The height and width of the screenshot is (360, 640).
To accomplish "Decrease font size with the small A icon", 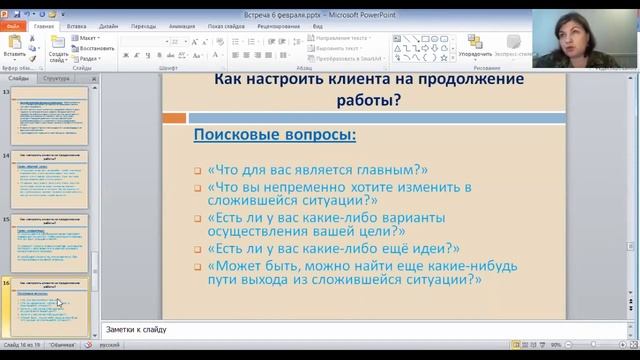I will 205,42.
